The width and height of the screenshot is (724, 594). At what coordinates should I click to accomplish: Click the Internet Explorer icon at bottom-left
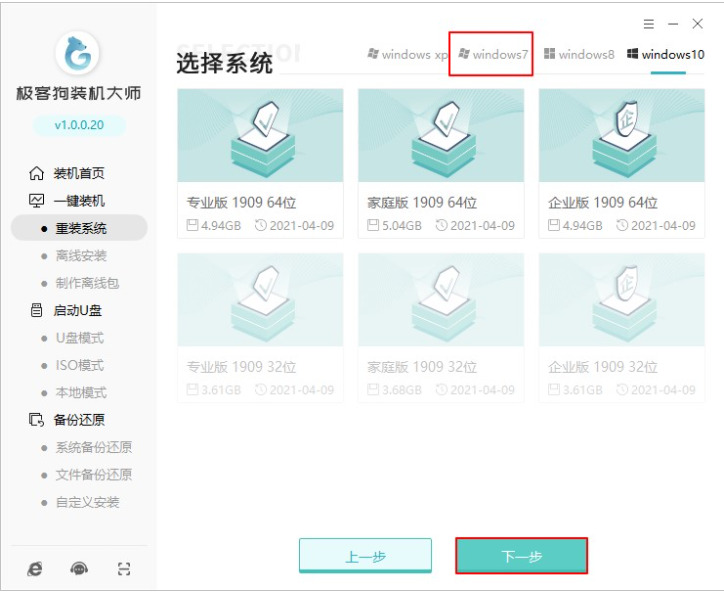tap(35, 569)
